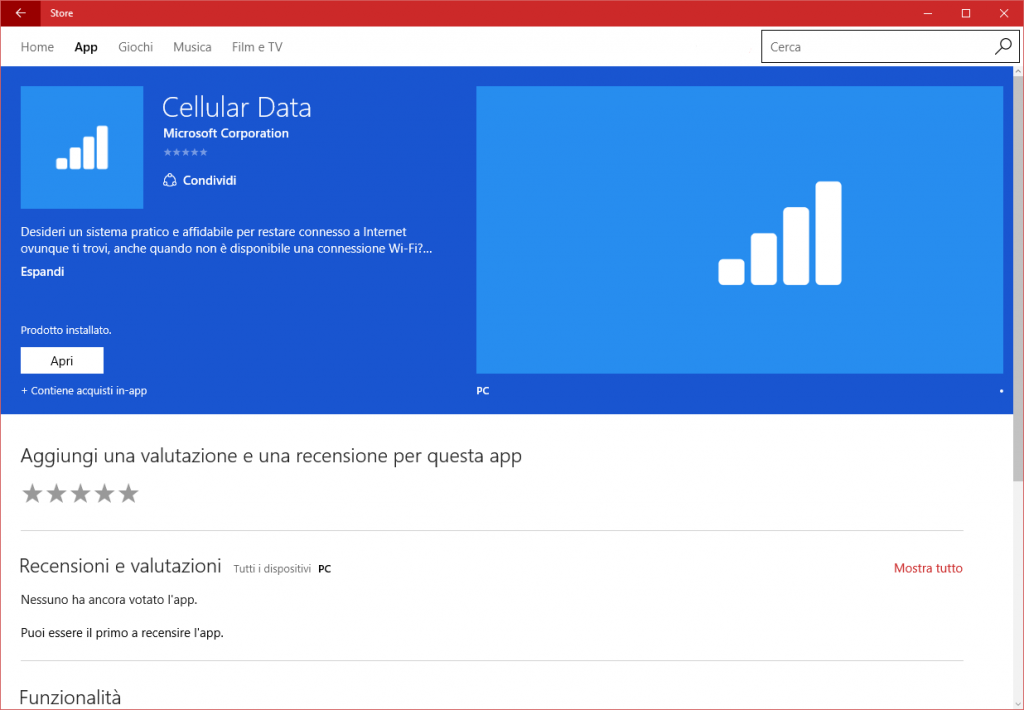Select the App tab

coord(86,47)
